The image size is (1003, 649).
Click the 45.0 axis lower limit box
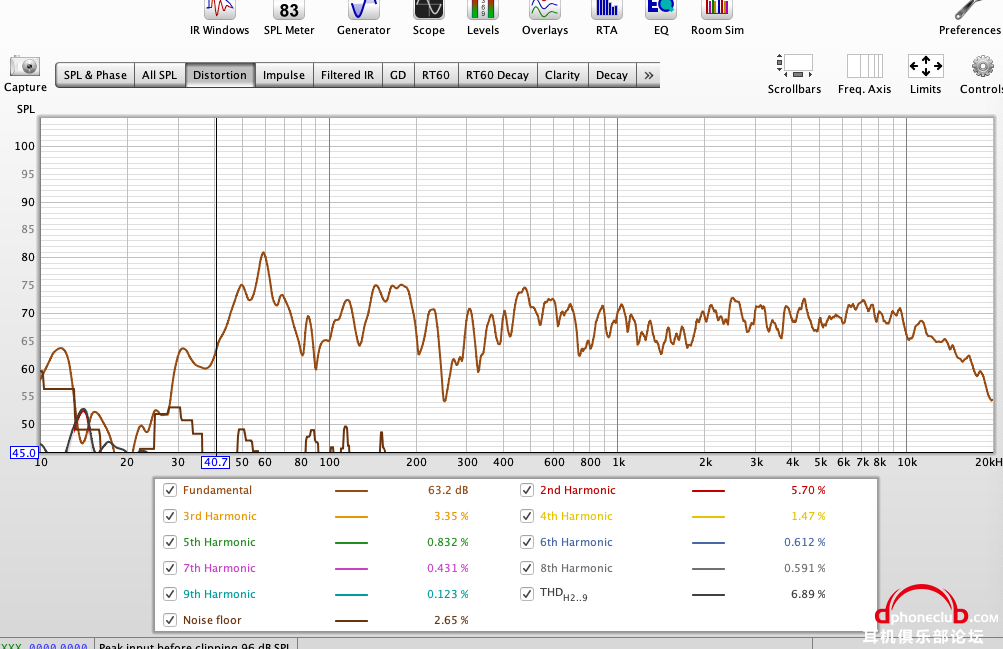tap(24, 453)
